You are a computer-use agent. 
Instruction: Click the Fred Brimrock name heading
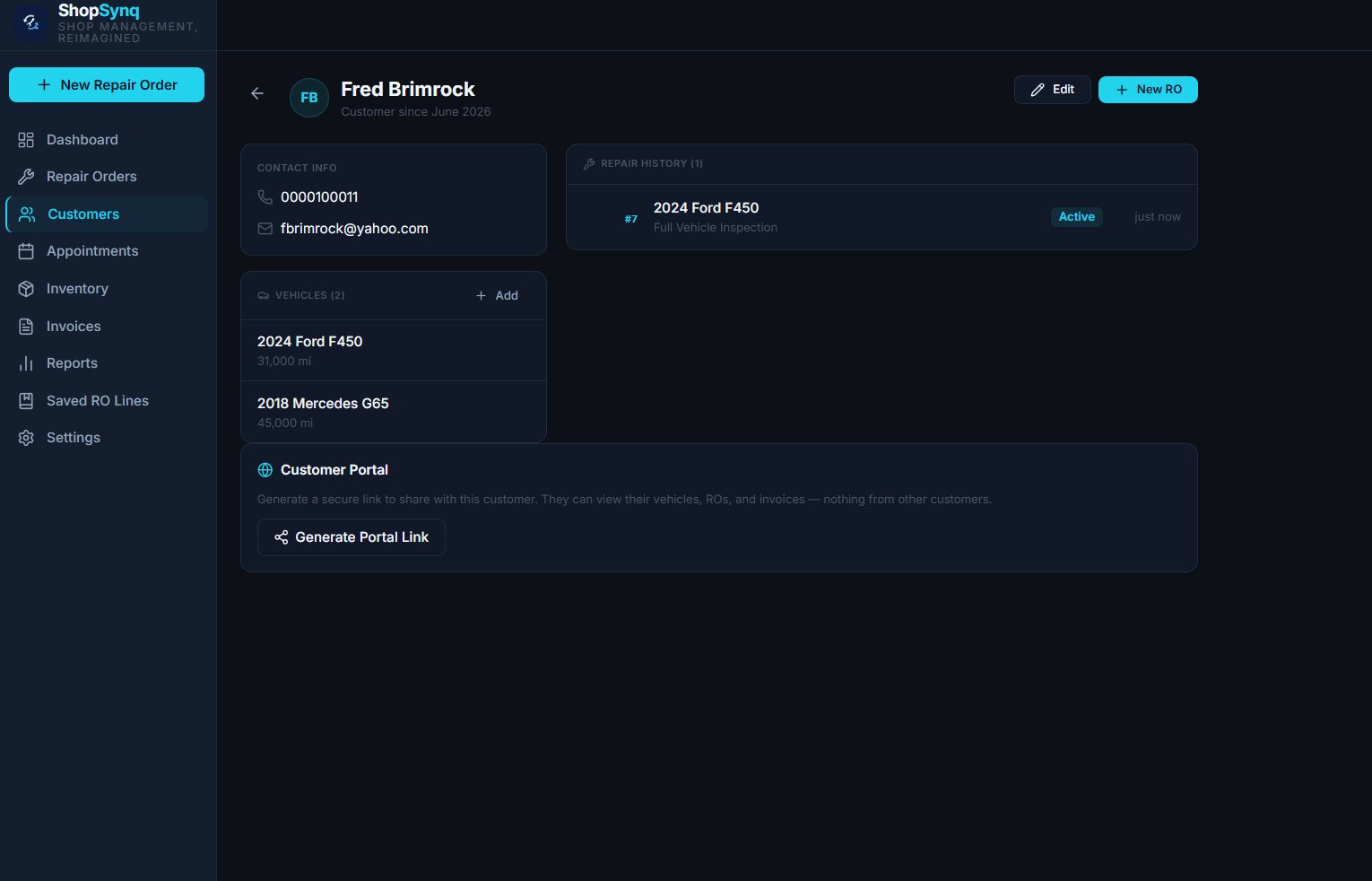pos(408,90)
